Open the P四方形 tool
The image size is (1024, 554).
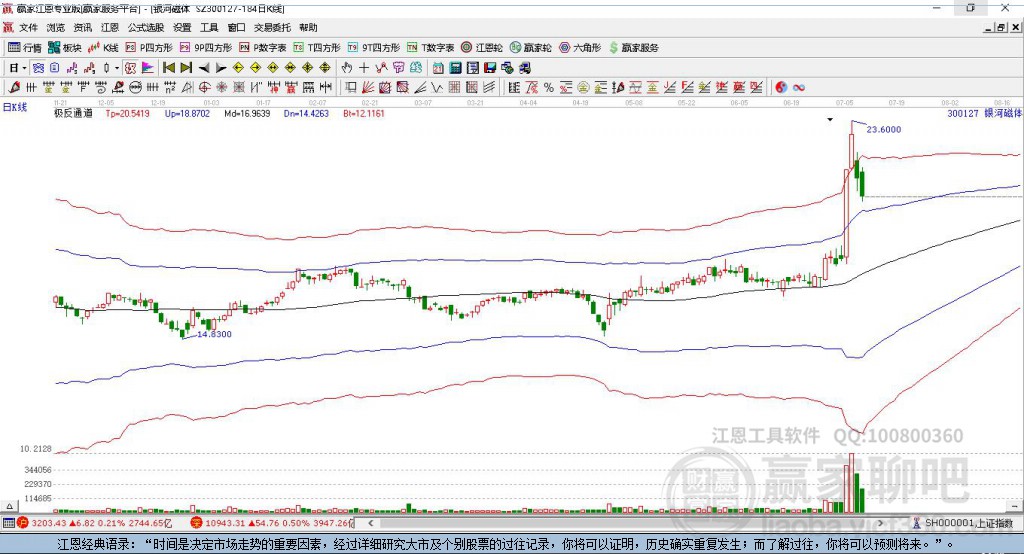click(x=149, y=48)
